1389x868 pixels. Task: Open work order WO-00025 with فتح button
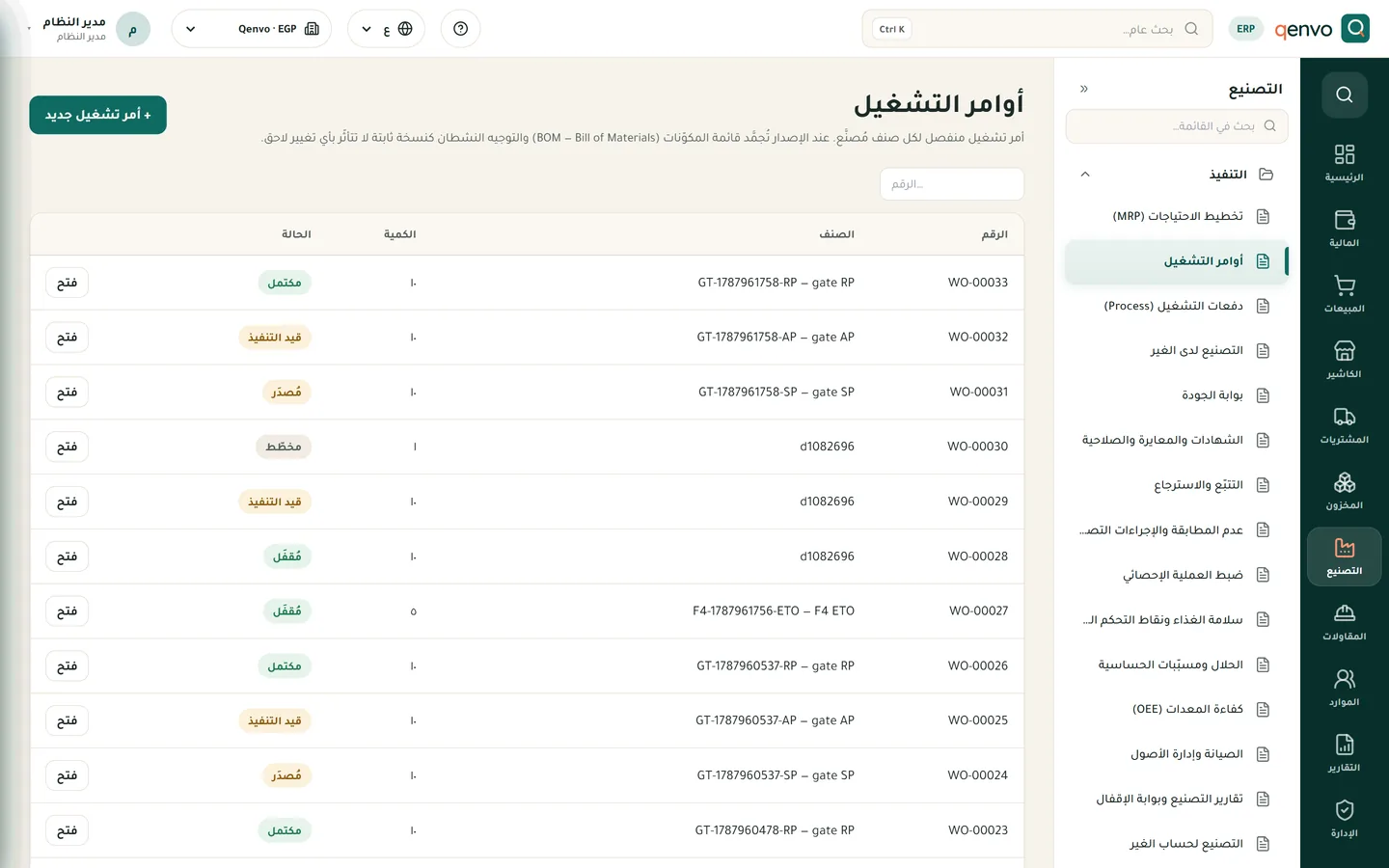(x=67, y=720)
